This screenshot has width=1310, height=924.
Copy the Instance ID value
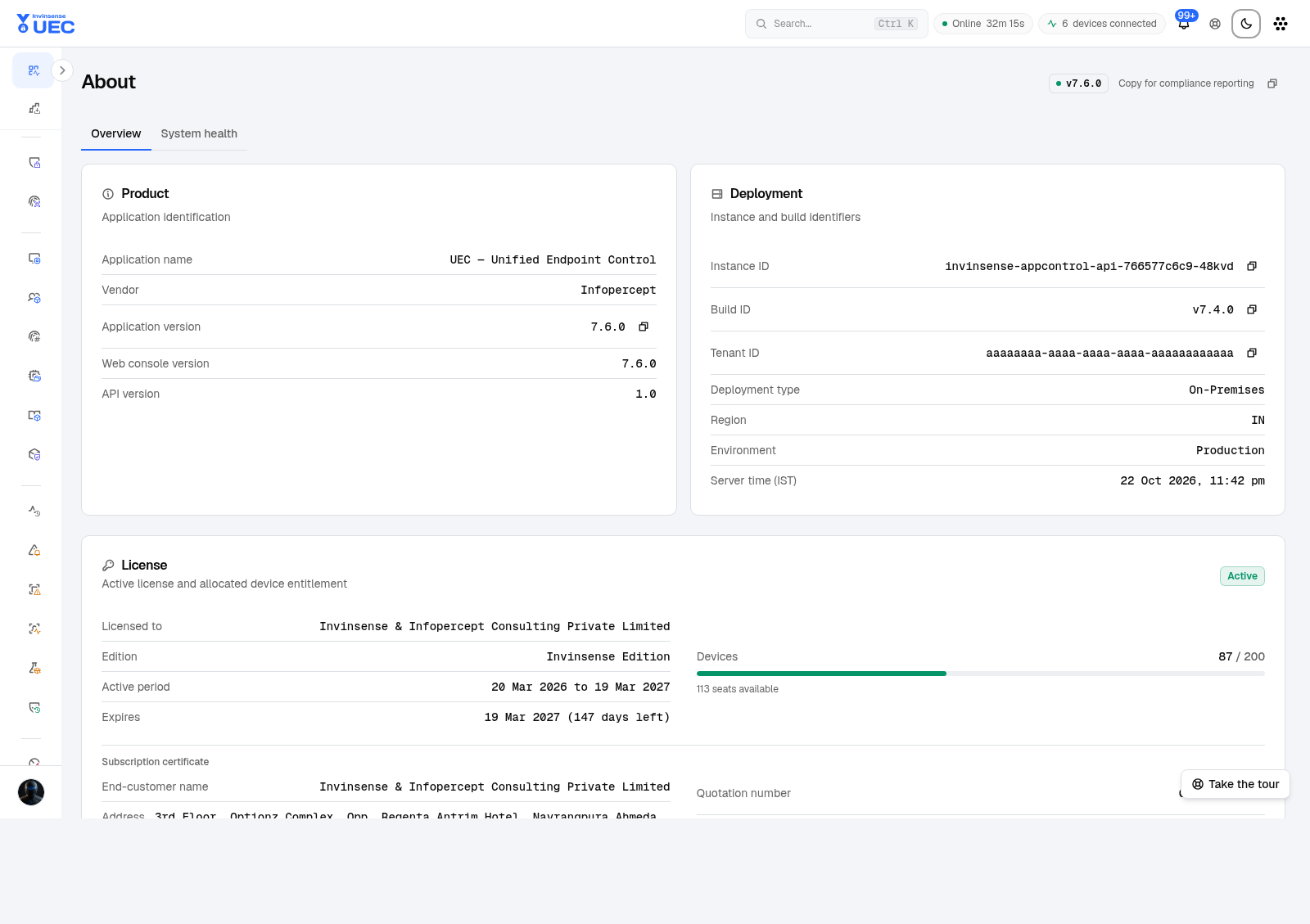click(x=1252, y=266)
